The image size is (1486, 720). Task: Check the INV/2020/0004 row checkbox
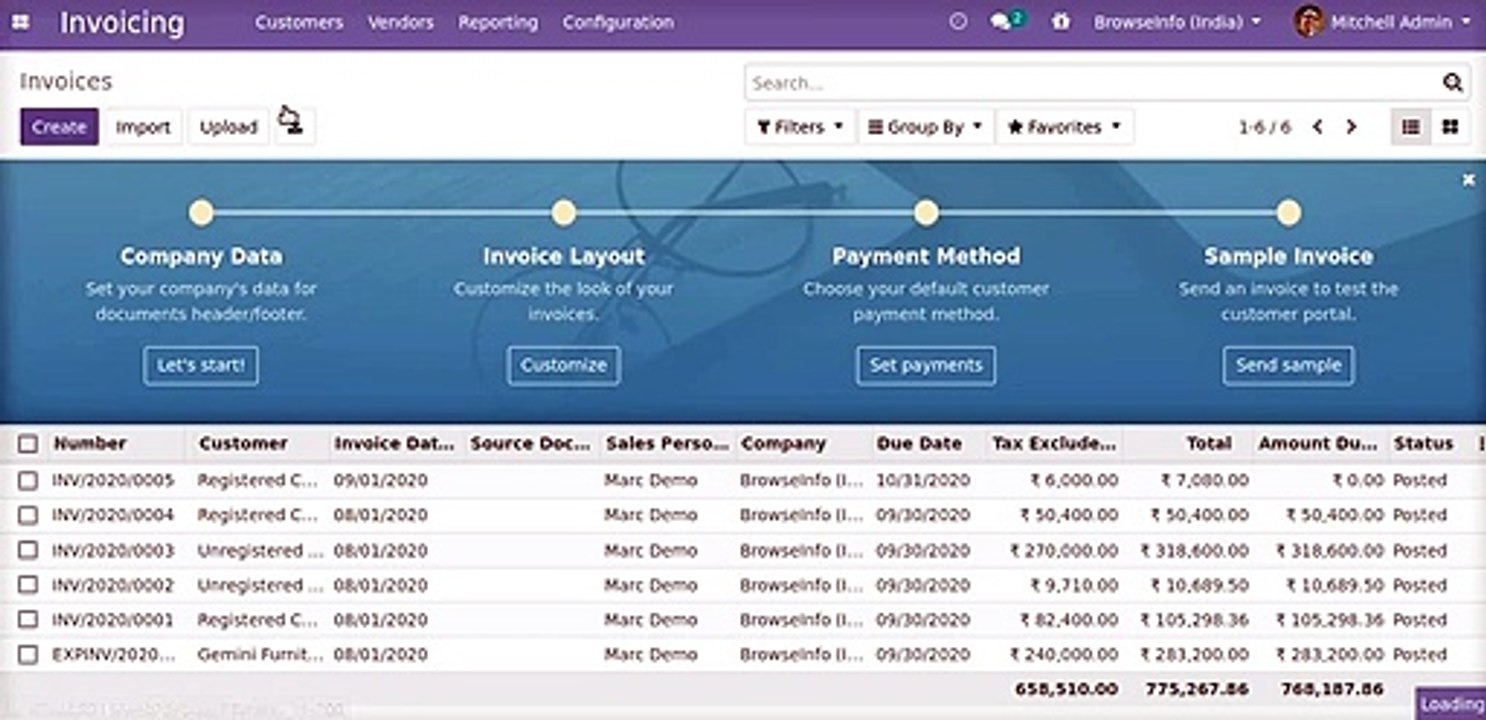coord(28,515)
